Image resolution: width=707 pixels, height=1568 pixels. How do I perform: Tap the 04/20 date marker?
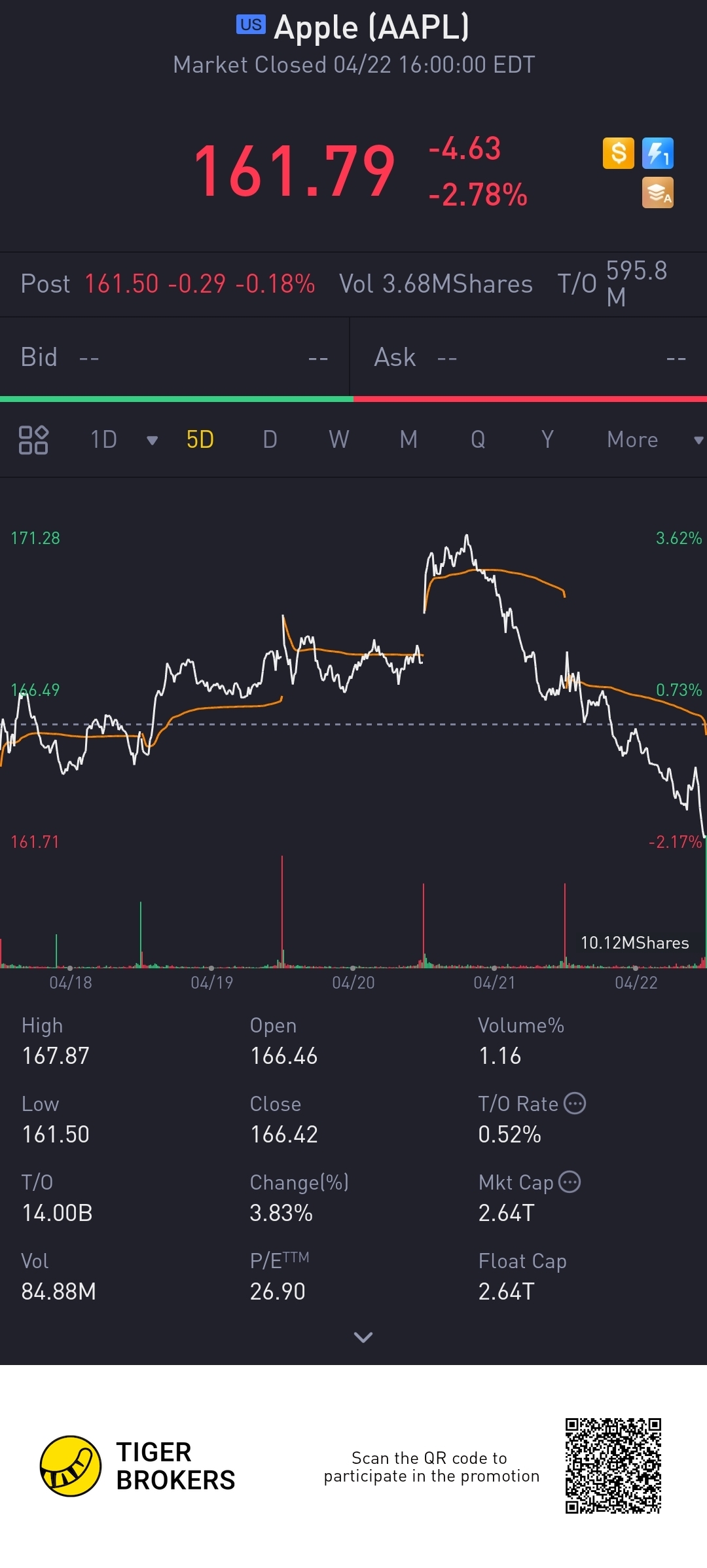pyautogui.click(x=353, y=982)
